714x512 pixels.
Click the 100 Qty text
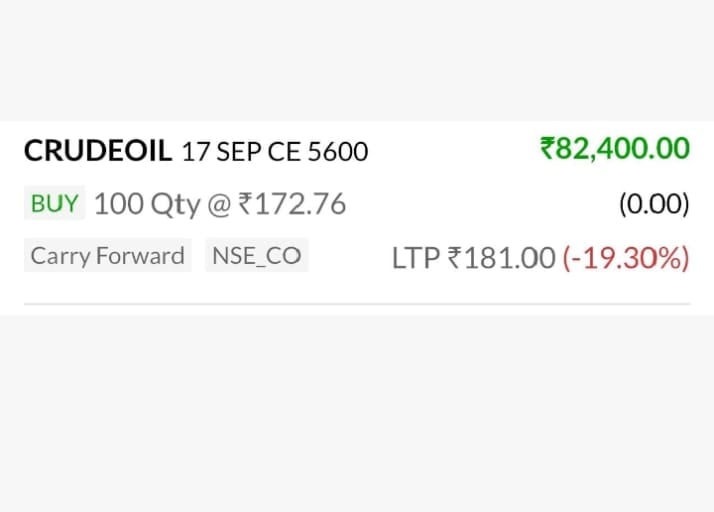pyautogui.click(x=147, y=204)
